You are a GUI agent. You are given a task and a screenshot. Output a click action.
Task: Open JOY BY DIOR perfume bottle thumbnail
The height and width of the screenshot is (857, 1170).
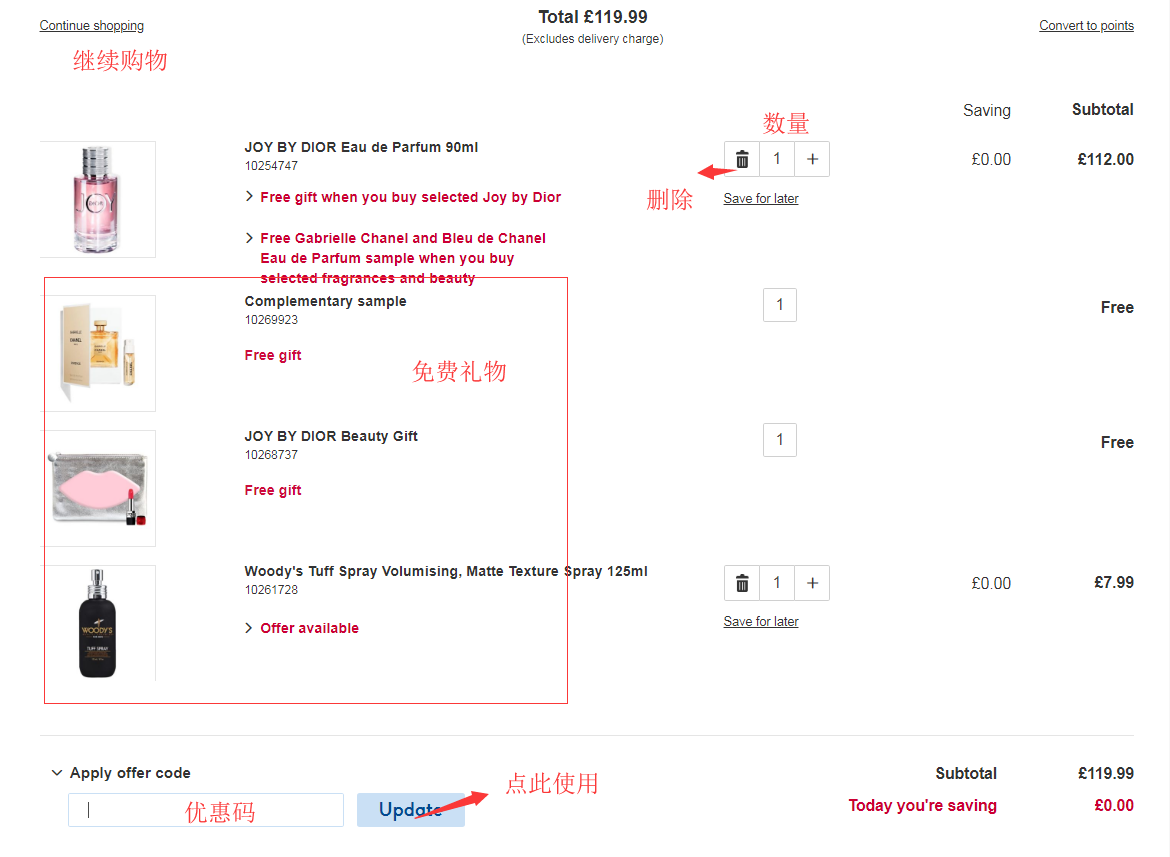coord(98,199)
